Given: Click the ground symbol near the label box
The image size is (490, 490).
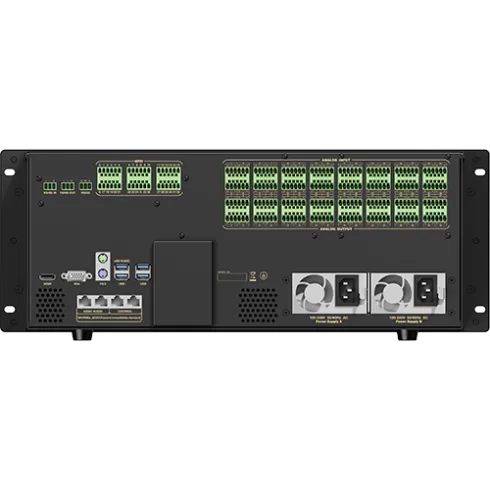Looking at the screenshot, I should [263, 276].
